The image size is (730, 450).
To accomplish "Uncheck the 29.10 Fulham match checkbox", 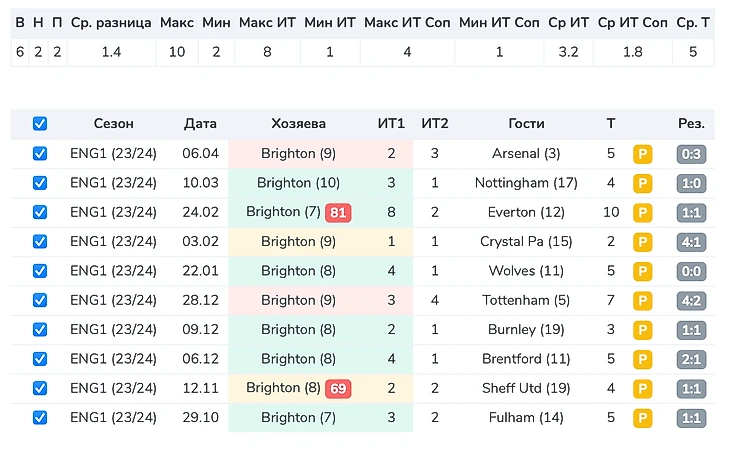I will [x=40, y=418].
